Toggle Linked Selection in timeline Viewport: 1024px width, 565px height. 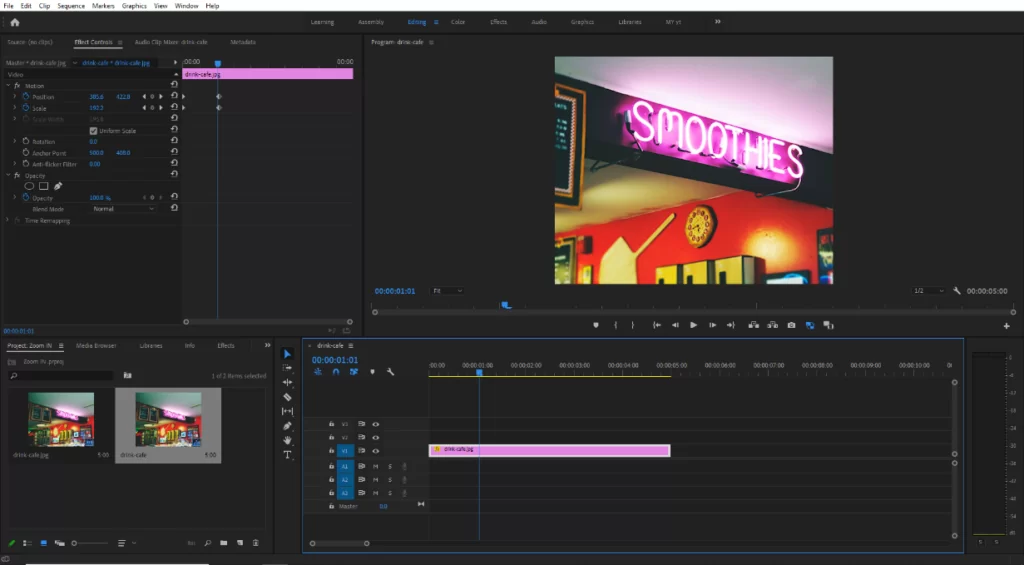[x=354, y=372]
